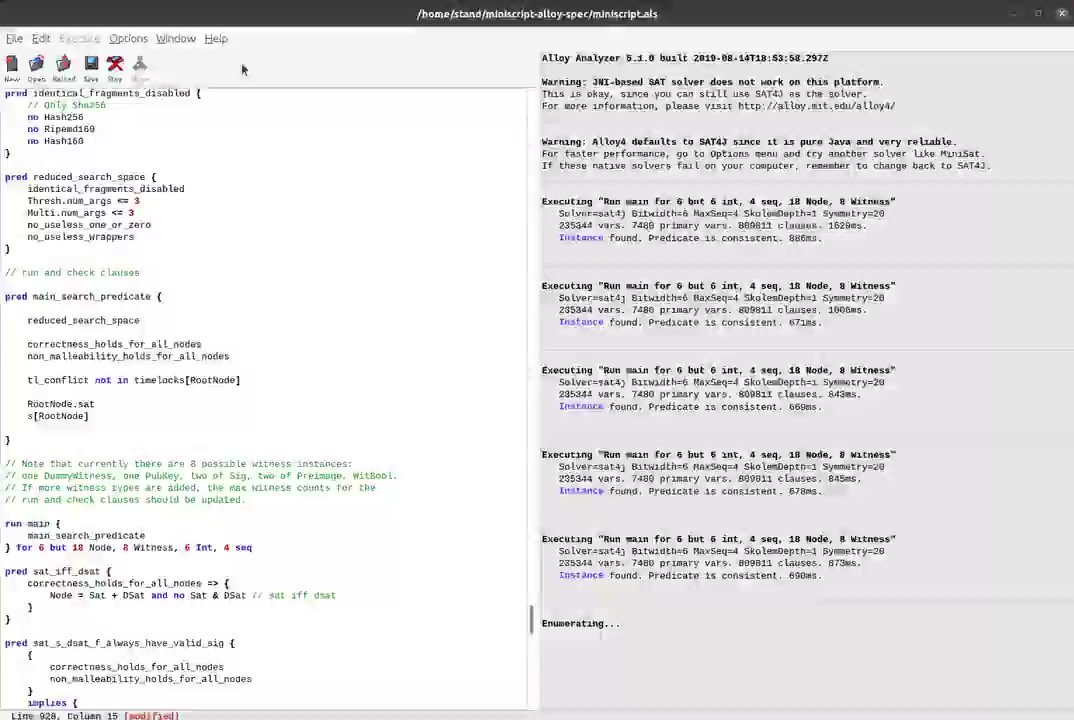Click the grayed-out Show toolbar icon
Viewport: 1074px width, 720px height.
[140, 68]
